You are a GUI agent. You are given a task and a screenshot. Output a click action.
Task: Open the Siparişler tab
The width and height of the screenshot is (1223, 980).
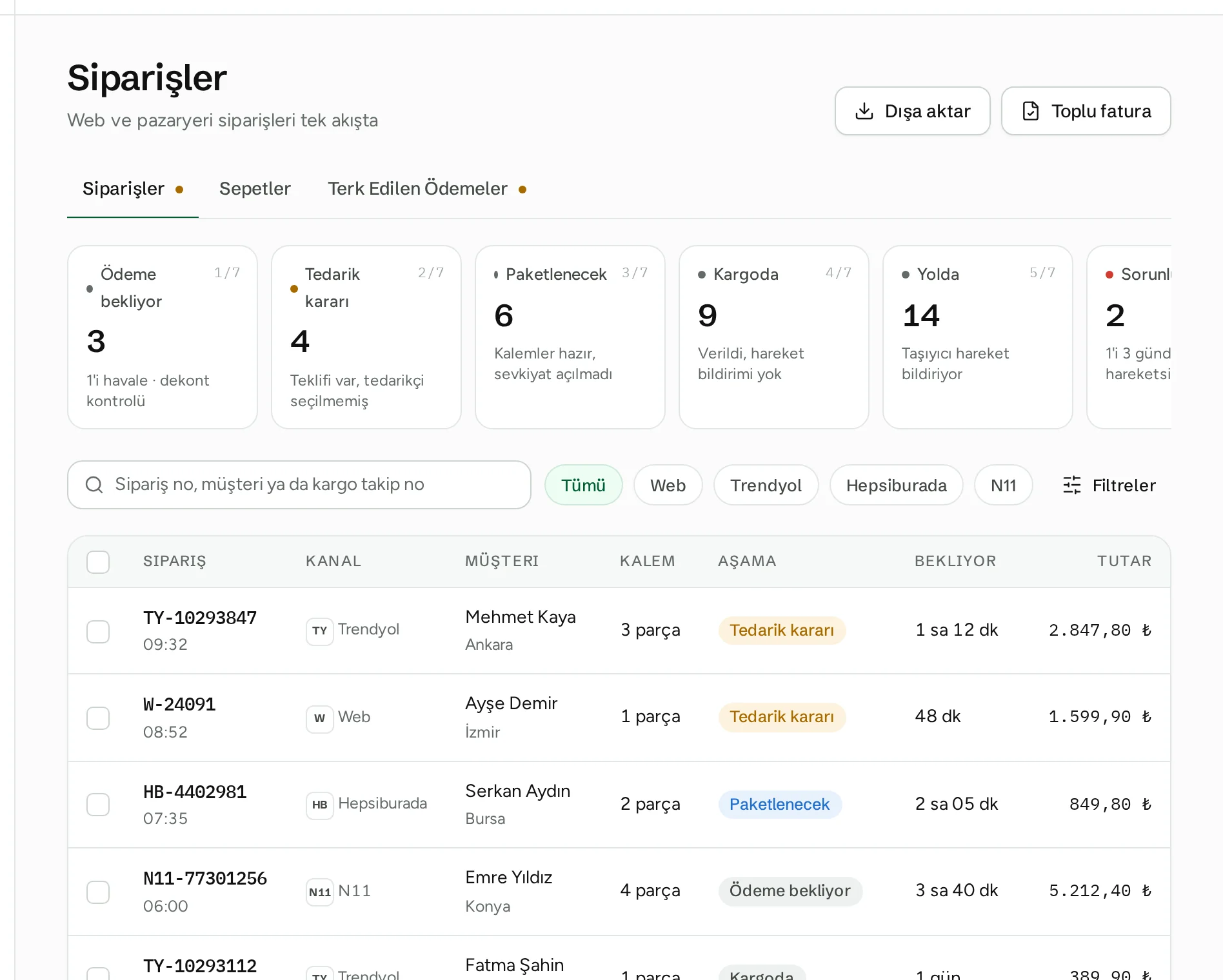click(x=133, y=189)
